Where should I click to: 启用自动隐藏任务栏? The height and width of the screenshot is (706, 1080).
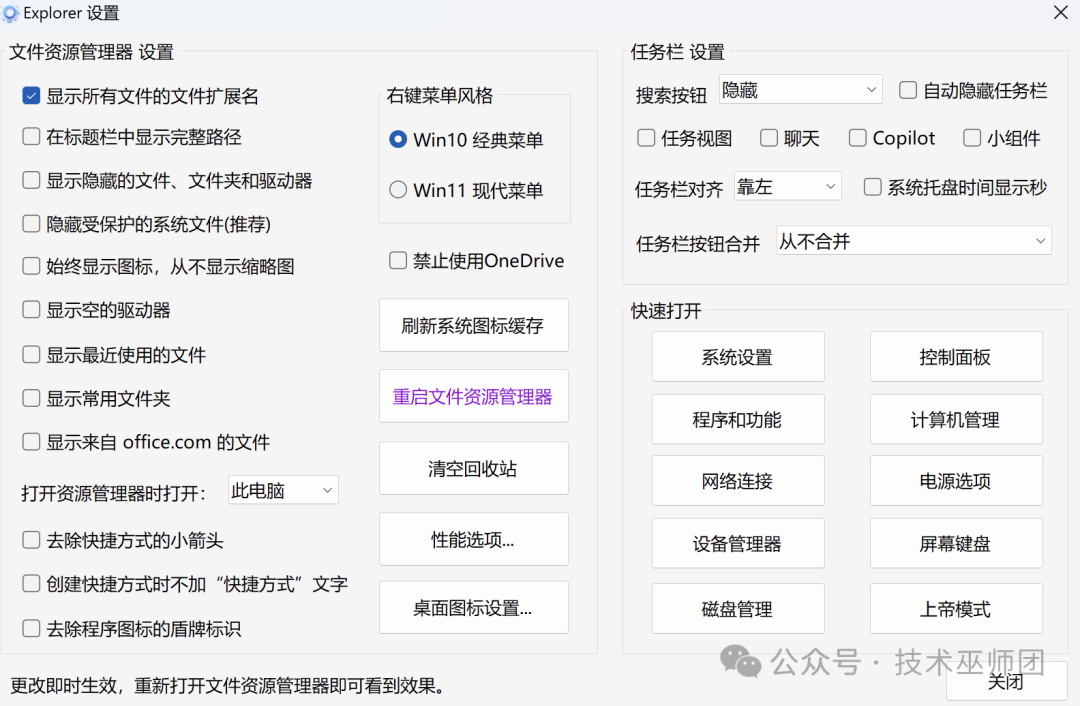pos(907,90)
